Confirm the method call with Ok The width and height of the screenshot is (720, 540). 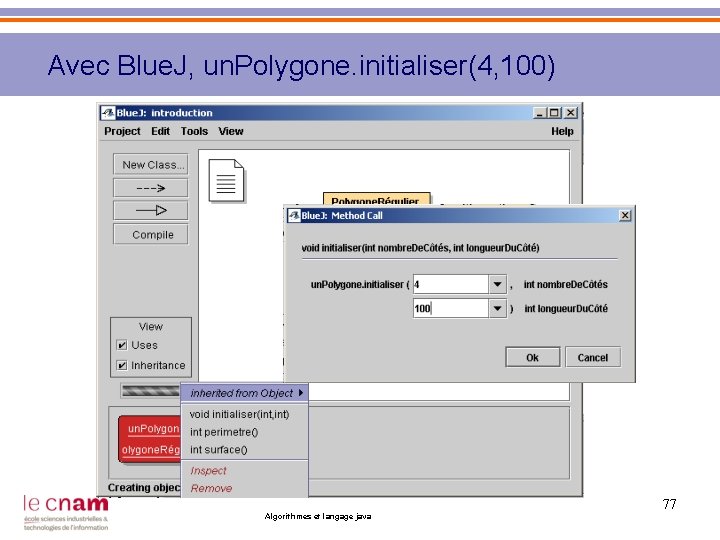tap(533, 357)
